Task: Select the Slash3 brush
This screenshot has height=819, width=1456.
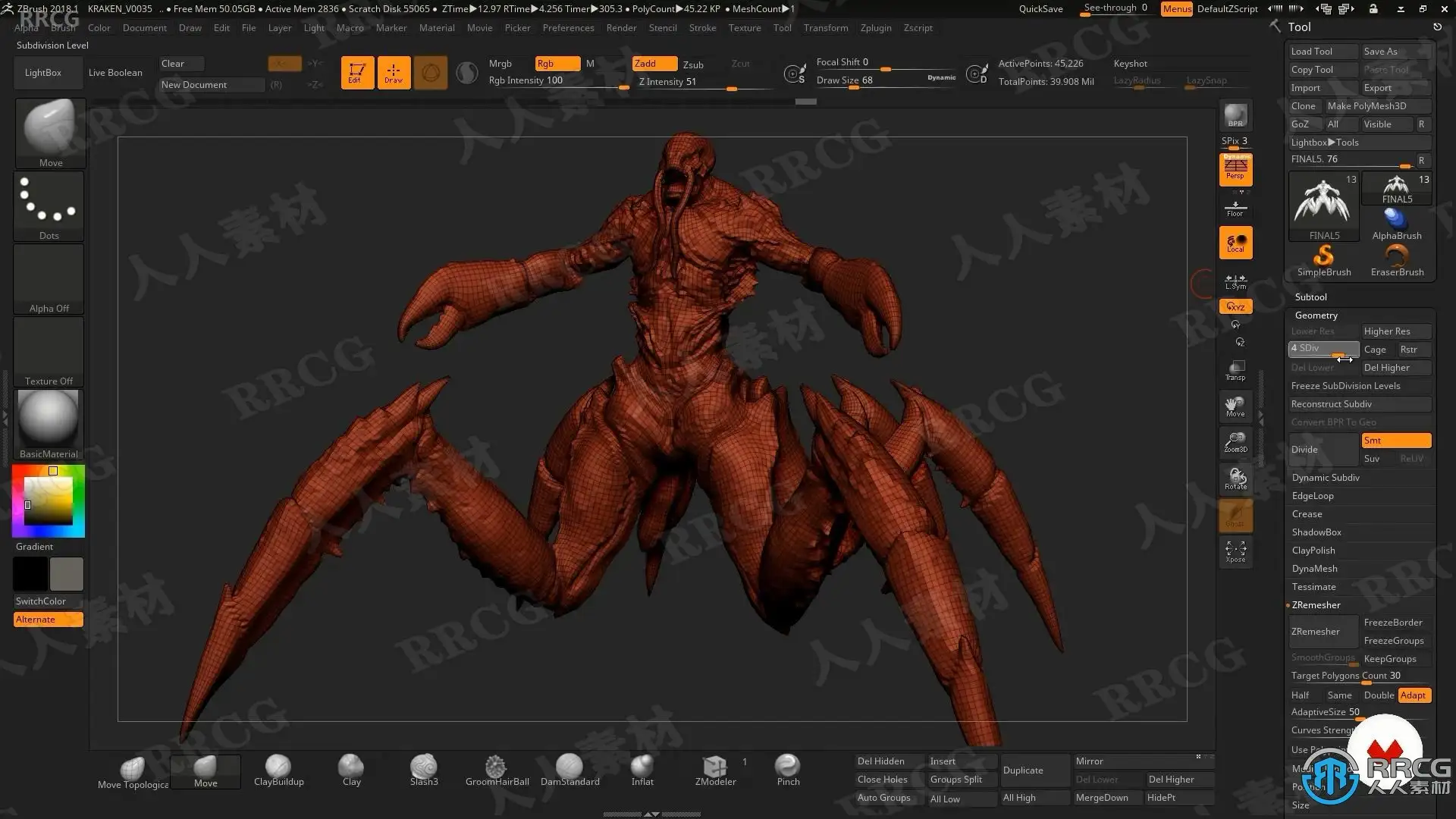Action: (424, 771)
